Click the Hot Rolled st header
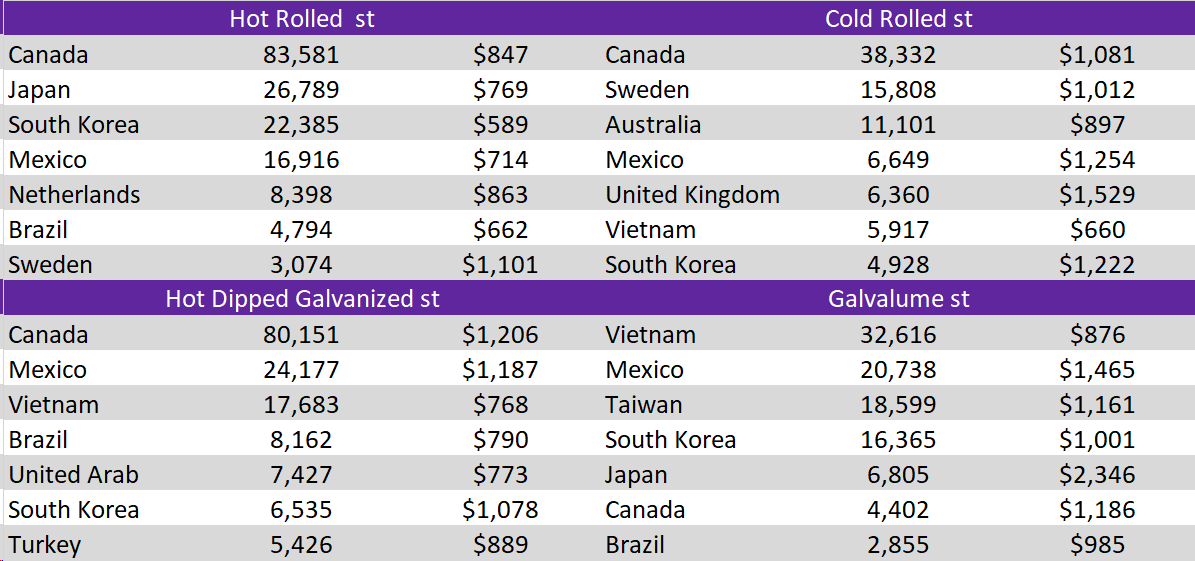The width and height of the screenshot is (1195, 561). tap(302, 19)
